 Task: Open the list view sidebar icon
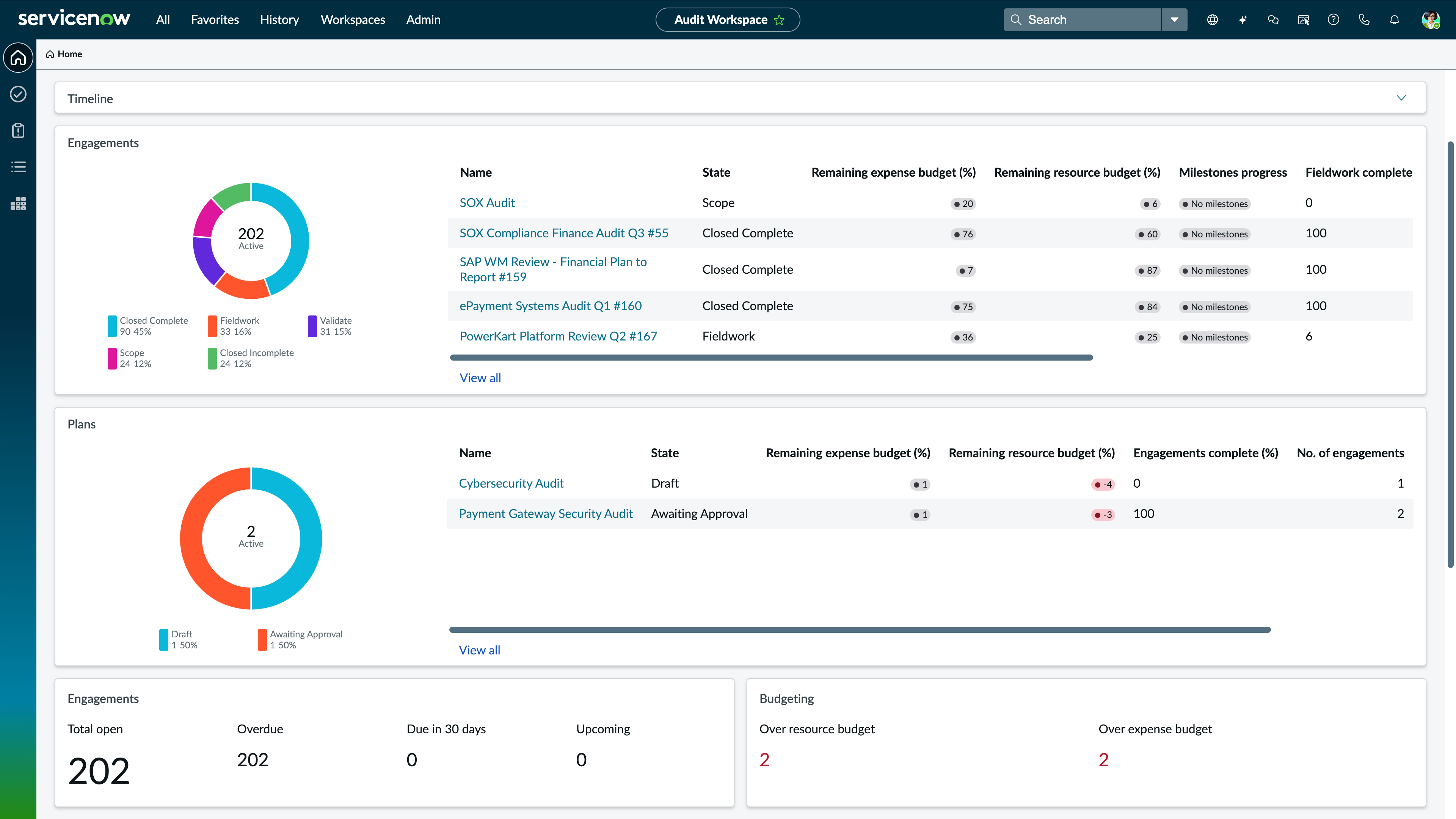coord(18,167)
